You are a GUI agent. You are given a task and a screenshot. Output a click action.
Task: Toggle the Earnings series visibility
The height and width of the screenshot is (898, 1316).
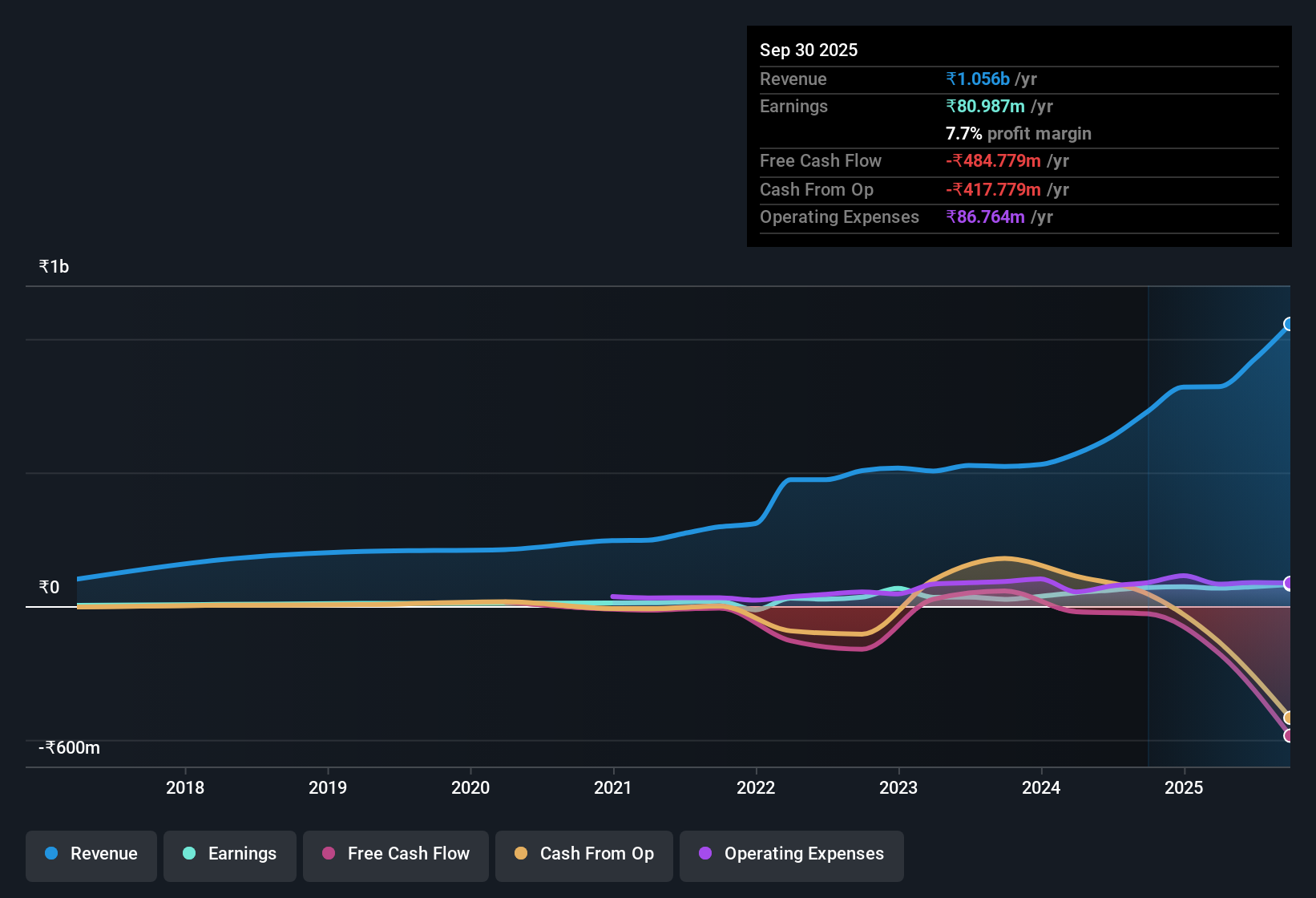229,854
